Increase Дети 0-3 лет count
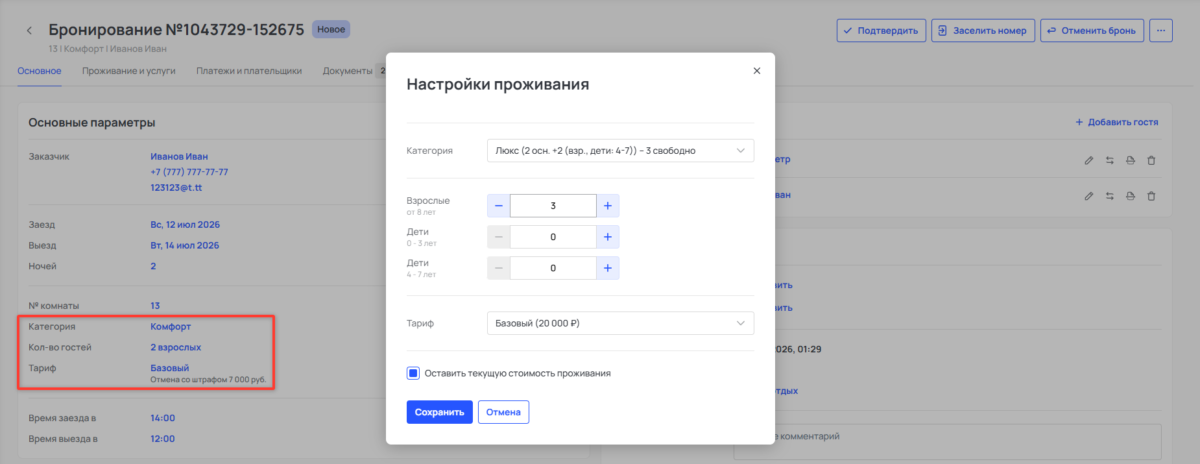The height and width of the screenshot is (464, 1200). point(607,237)
